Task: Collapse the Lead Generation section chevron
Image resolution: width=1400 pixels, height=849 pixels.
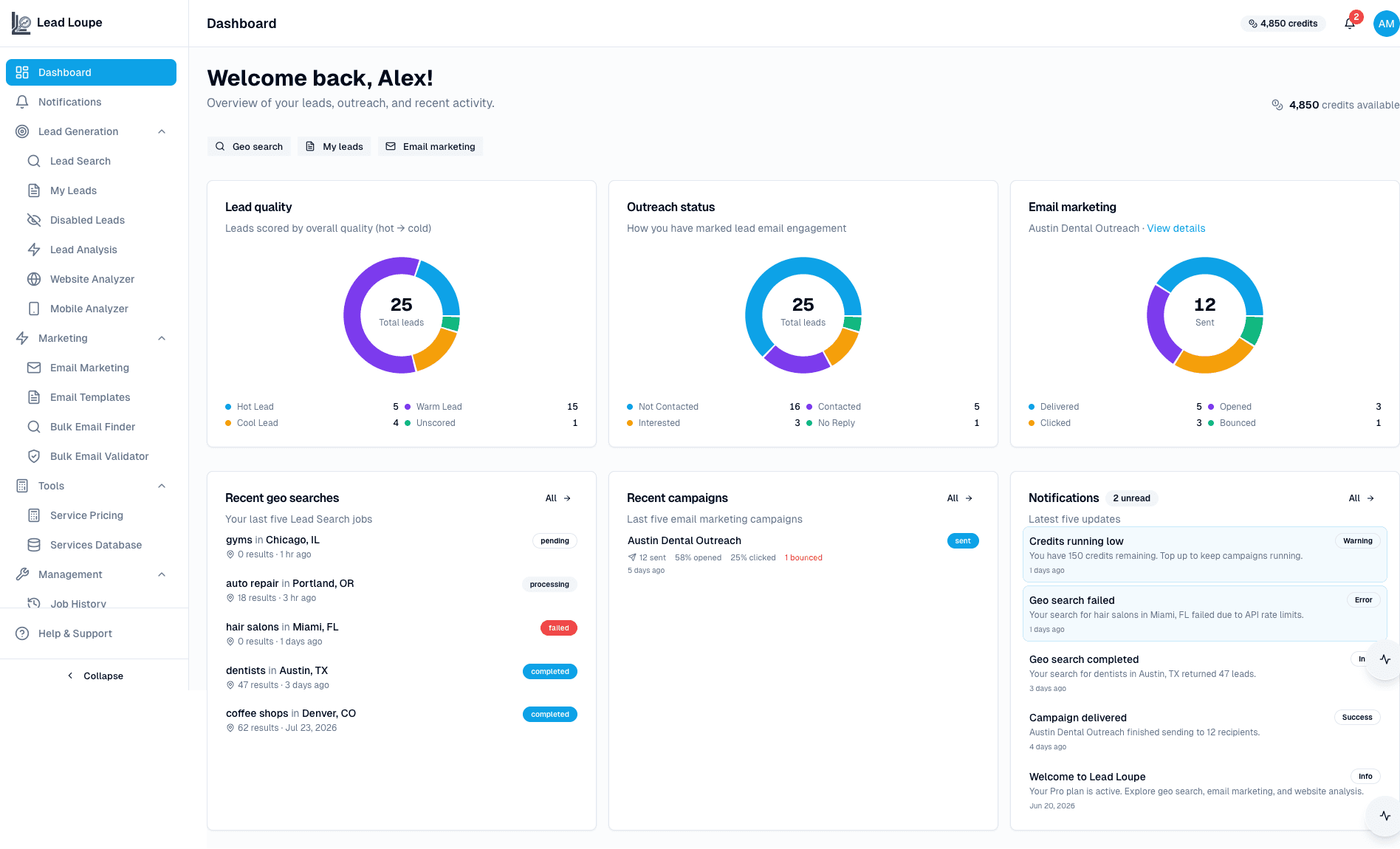Action: point(162,131)
